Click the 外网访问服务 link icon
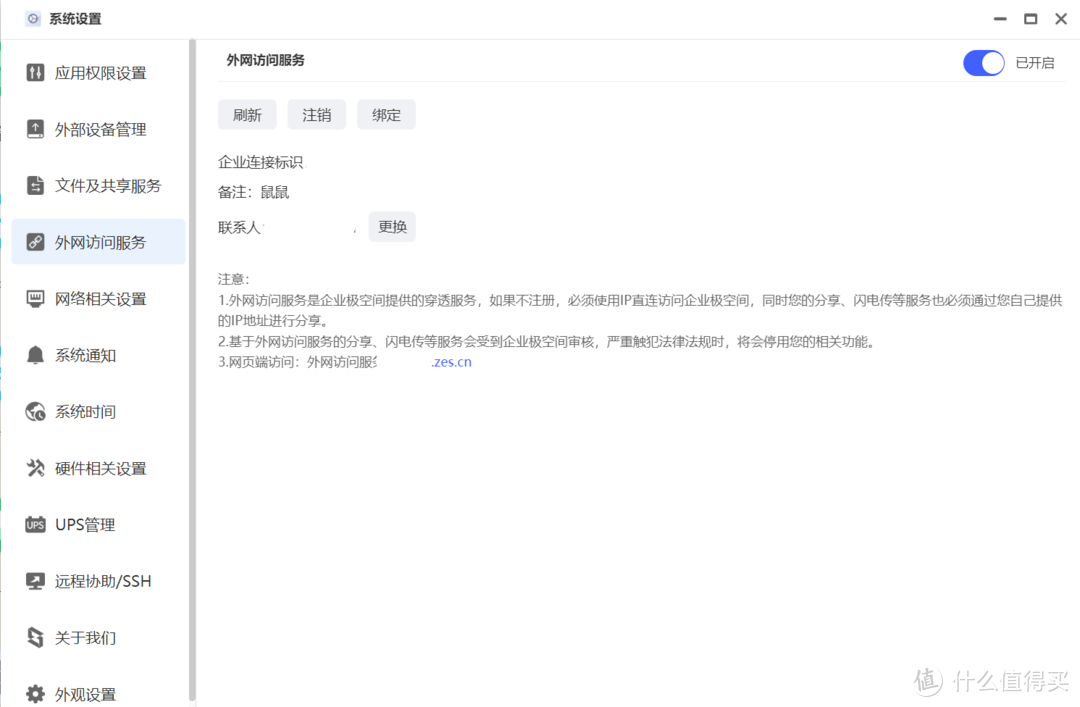The height and width of the screenshot is (707, 1080). click(x=35, y=242)
